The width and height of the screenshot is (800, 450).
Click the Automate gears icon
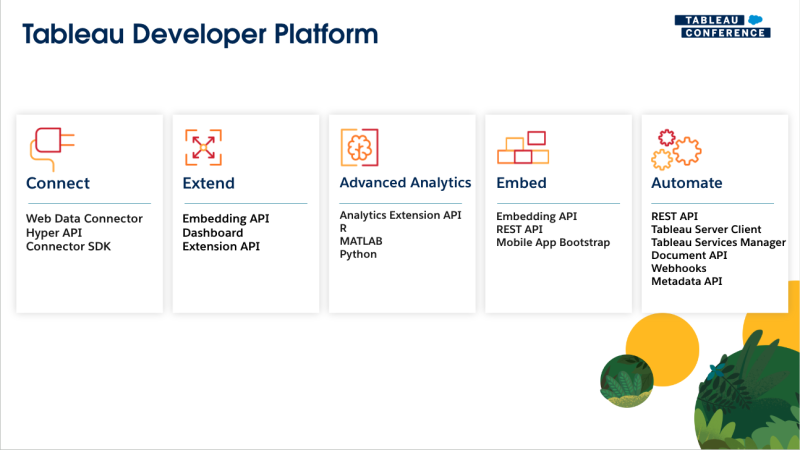click(x=677, y=149)
